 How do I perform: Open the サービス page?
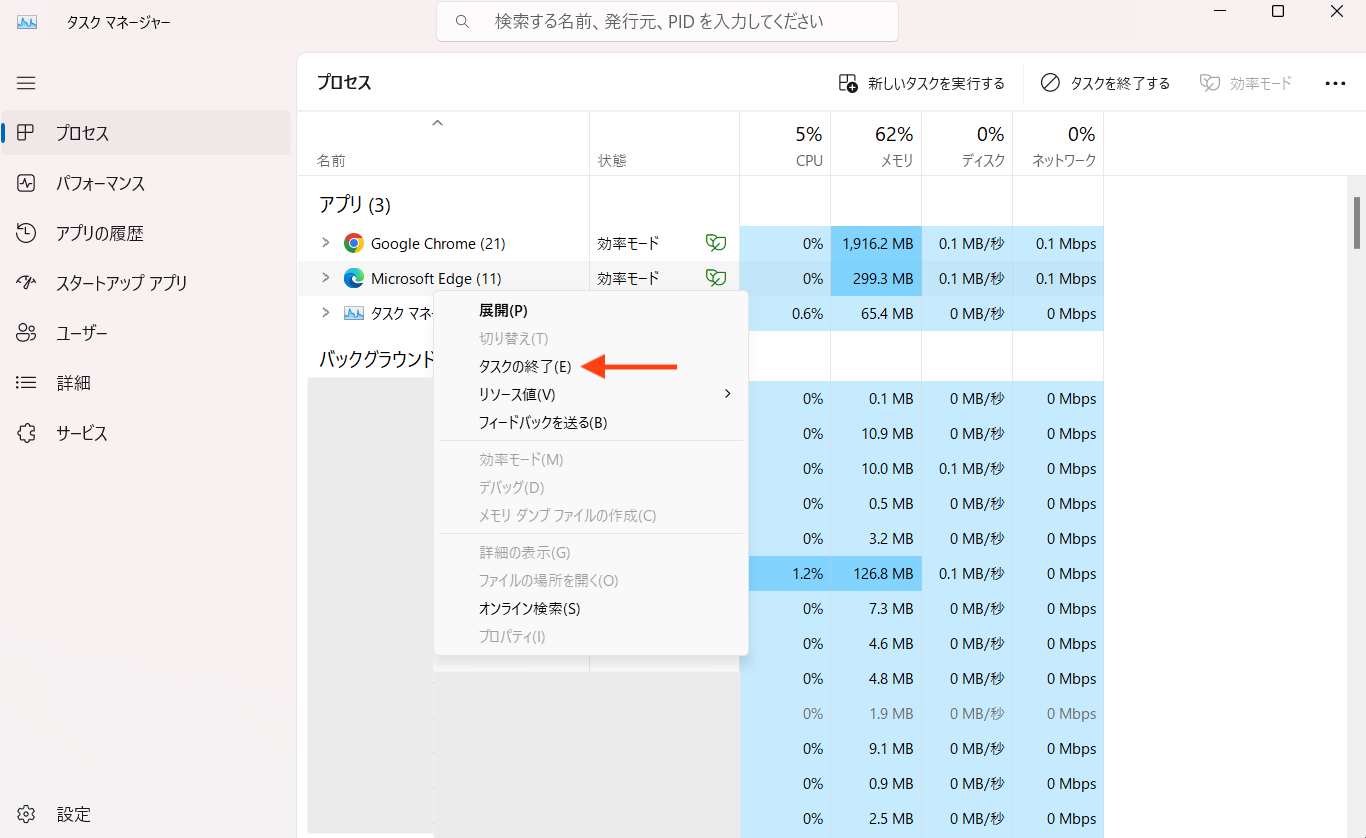146,433
